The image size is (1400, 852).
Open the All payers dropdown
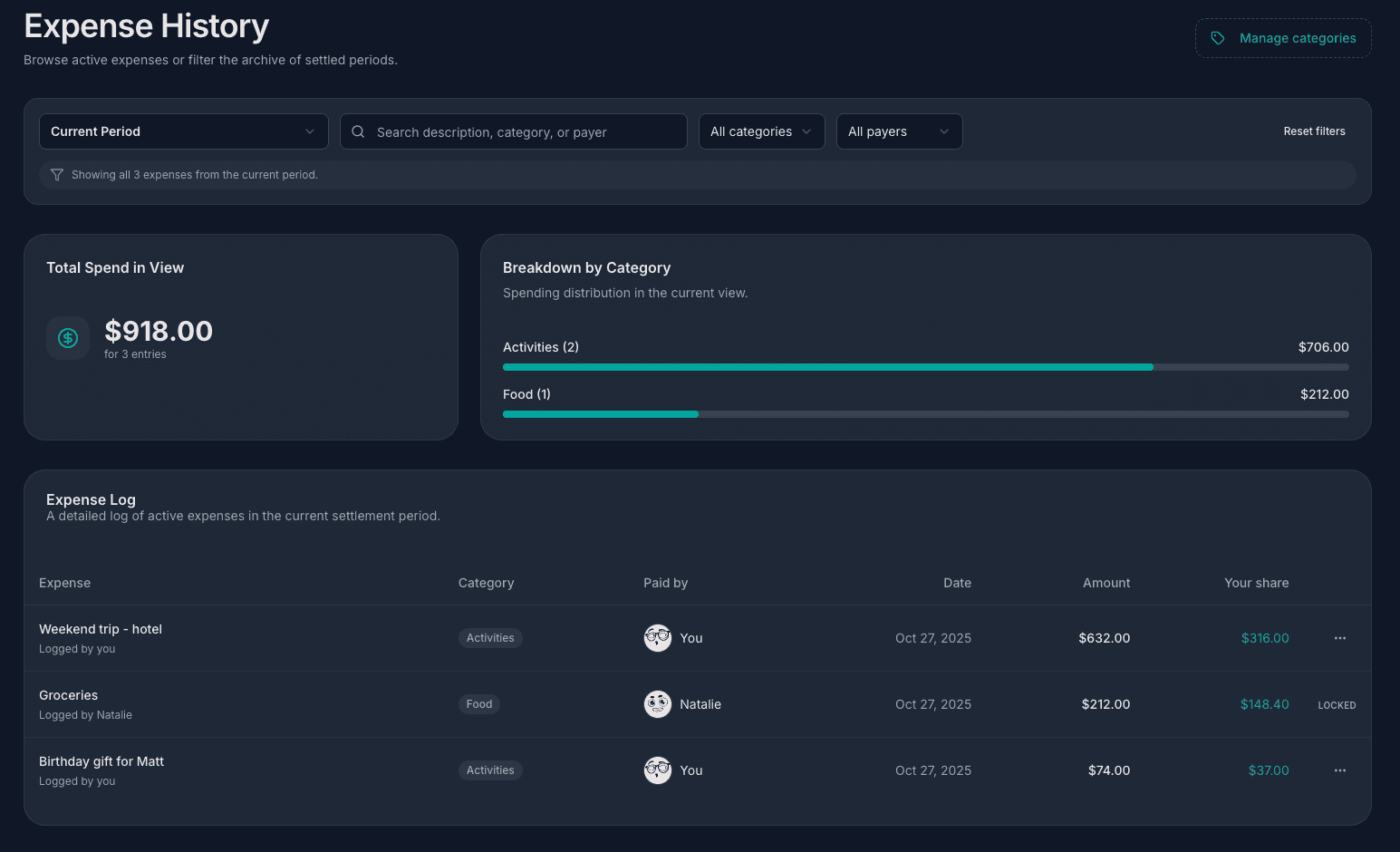tap(899, 131)
